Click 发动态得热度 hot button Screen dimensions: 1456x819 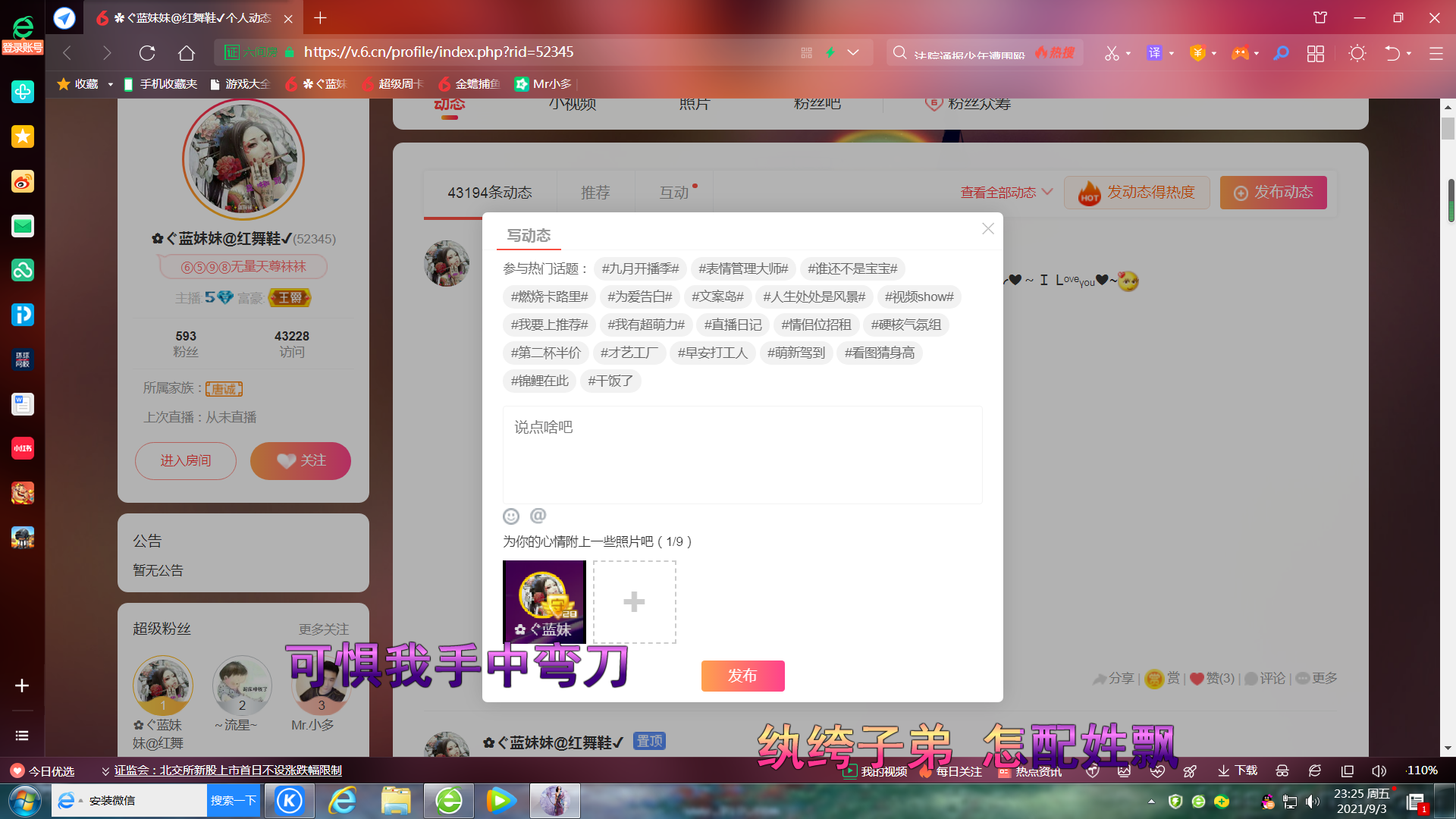[x=1137, y=193]
